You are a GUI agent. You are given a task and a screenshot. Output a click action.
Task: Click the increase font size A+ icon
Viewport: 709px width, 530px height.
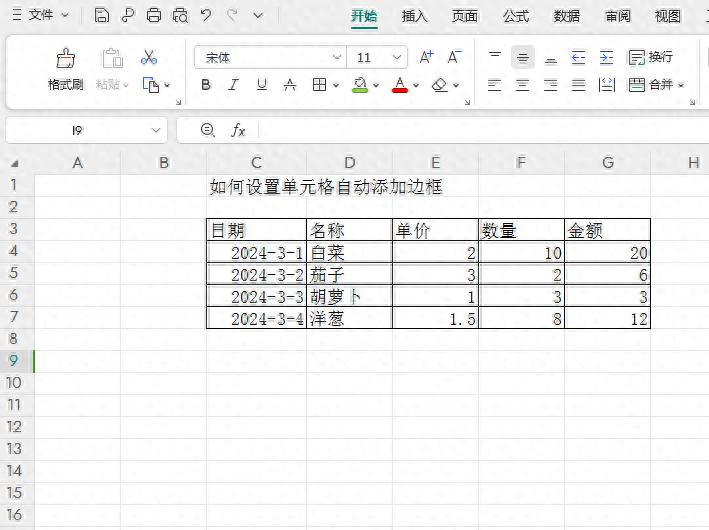[x=426, y=57]
